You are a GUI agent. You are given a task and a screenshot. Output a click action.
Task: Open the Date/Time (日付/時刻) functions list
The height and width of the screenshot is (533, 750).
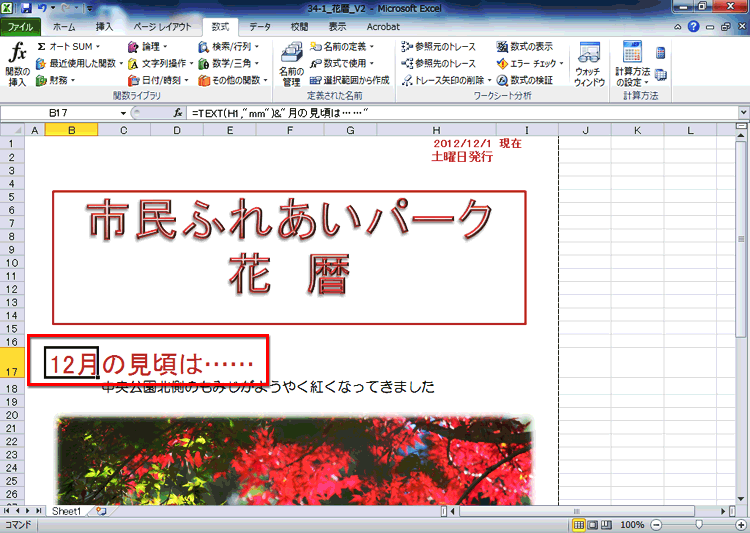158,80
